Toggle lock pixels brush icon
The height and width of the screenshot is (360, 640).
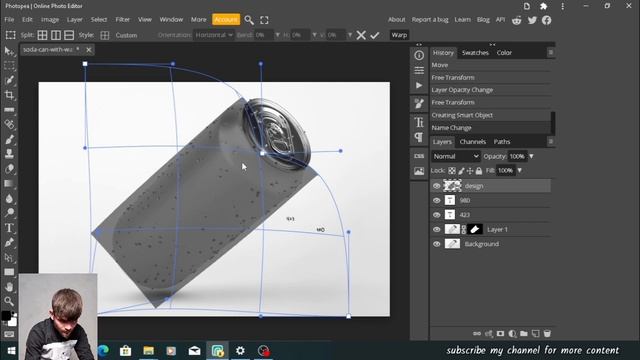(461, 171)
